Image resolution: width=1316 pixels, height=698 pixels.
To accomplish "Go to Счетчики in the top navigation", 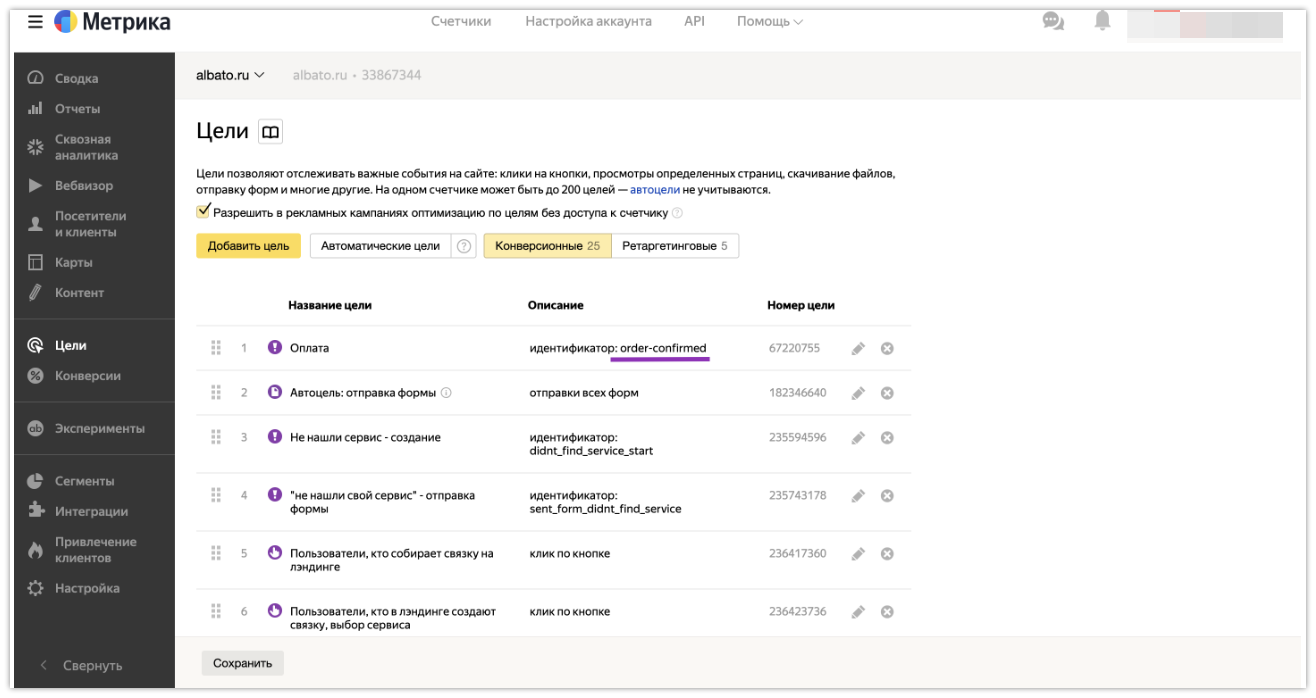I will coord(461,21).
